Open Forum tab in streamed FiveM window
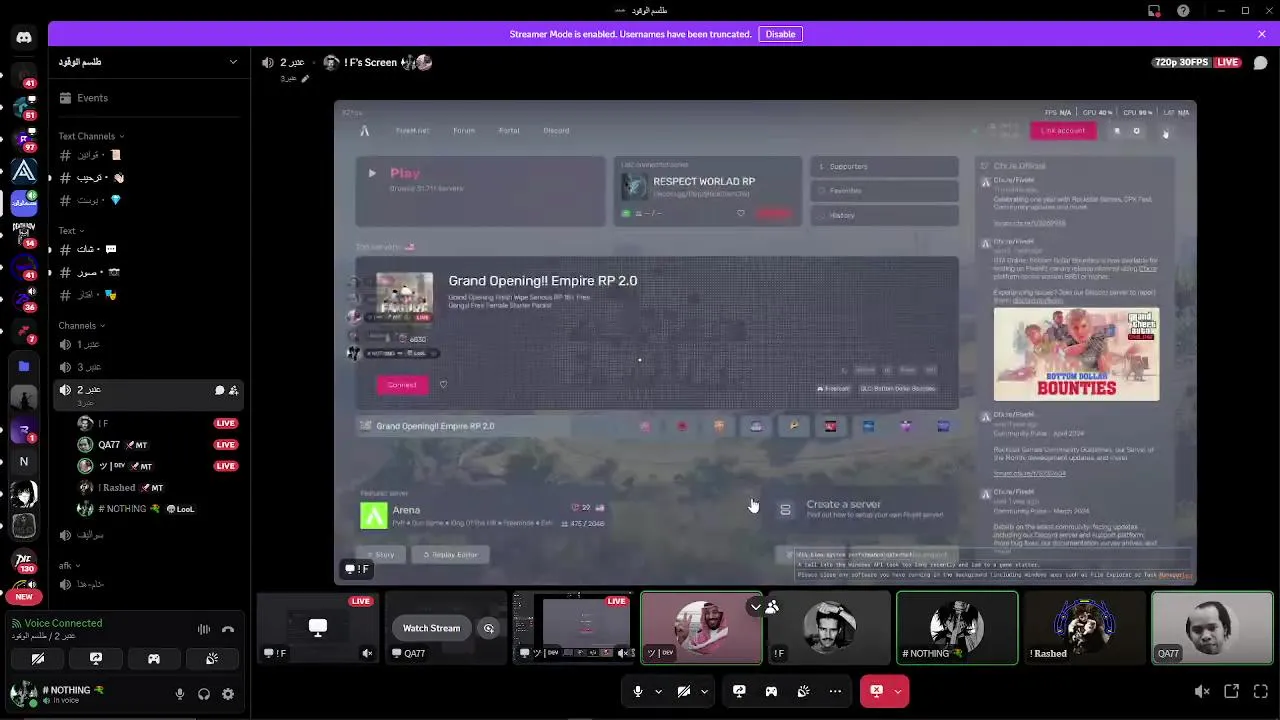1280x720 pixels. (463, 131)
